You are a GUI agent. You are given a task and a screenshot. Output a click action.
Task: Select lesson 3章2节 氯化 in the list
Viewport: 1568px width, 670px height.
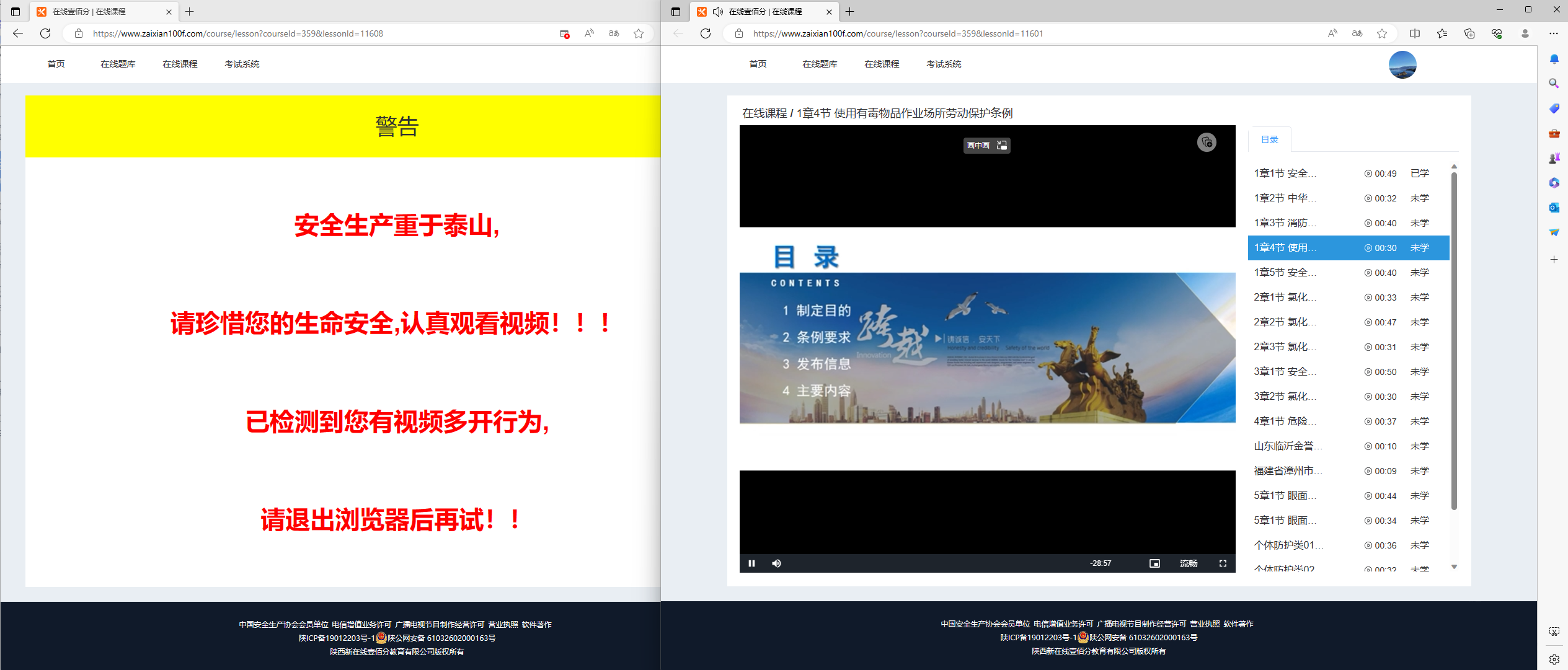1349,397
